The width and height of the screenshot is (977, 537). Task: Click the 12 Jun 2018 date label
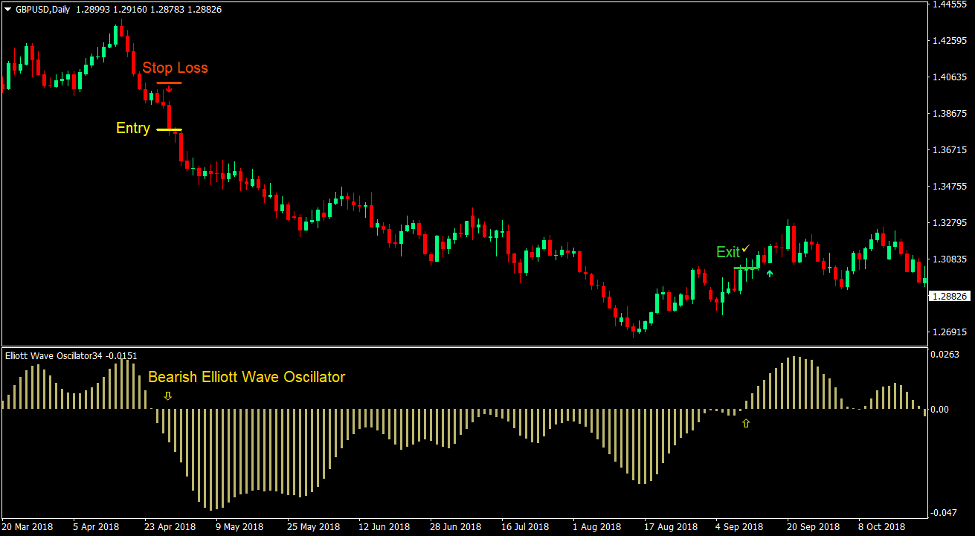tap(384, 526)
